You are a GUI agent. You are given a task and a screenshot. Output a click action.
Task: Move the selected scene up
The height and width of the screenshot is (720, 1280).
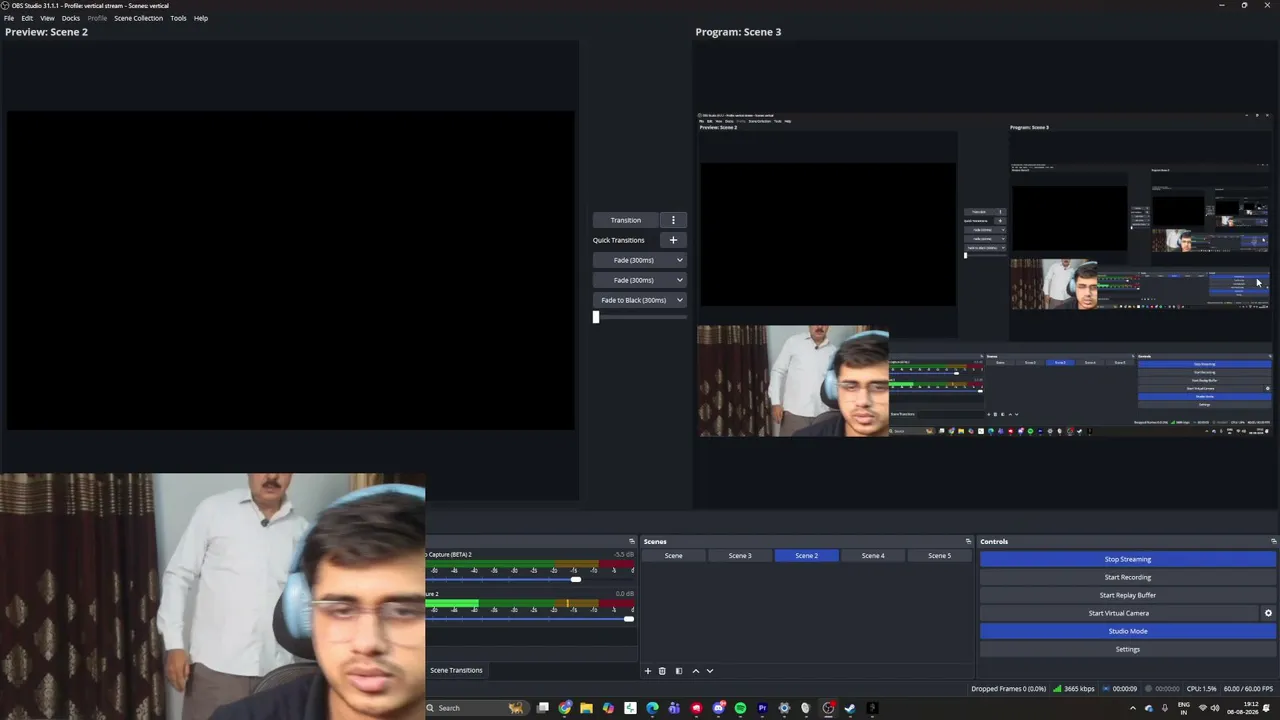pos(696,671)
